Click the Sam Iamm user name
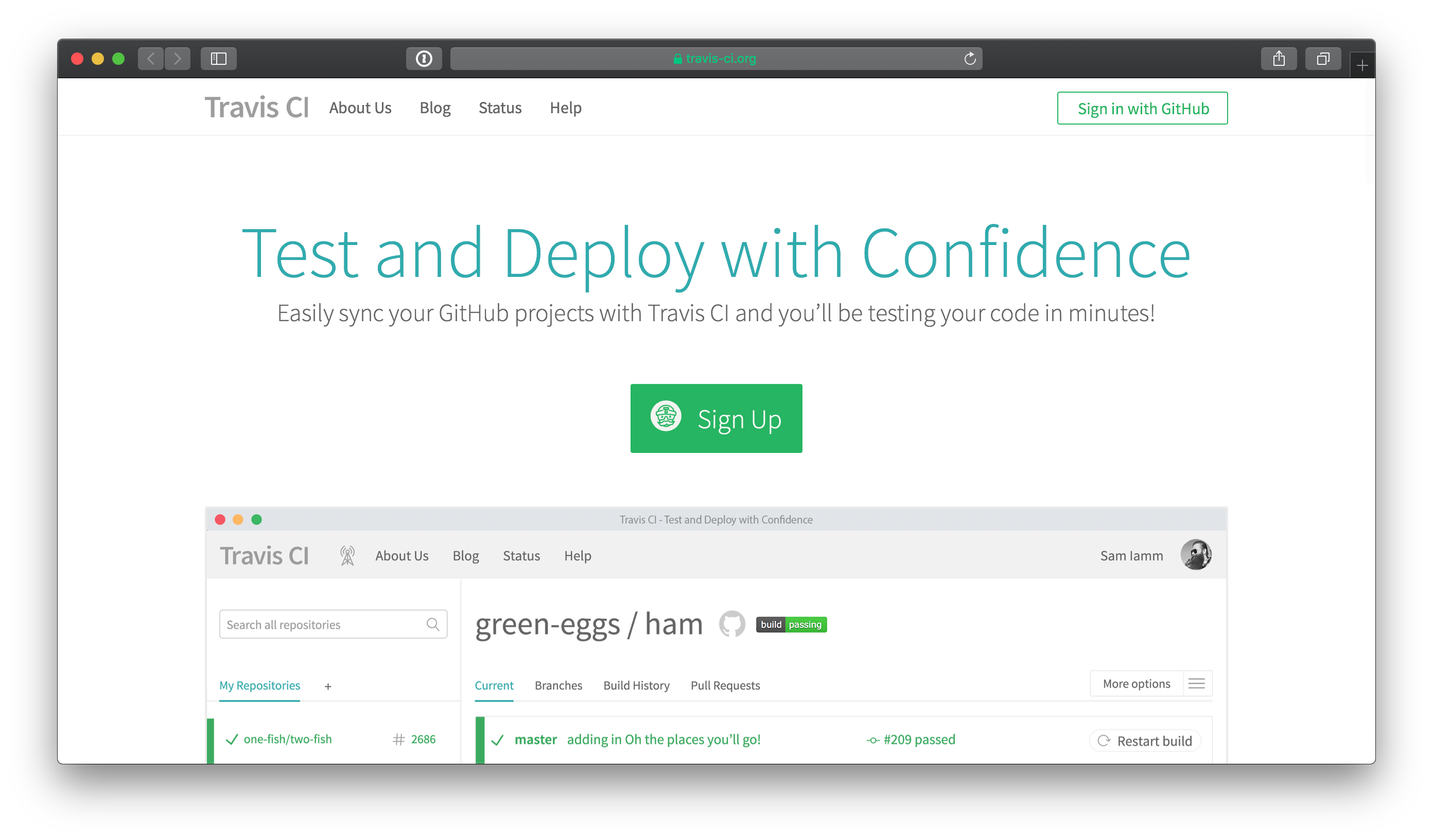This screenshot has height=840, width=1433. pos(1131,556)
